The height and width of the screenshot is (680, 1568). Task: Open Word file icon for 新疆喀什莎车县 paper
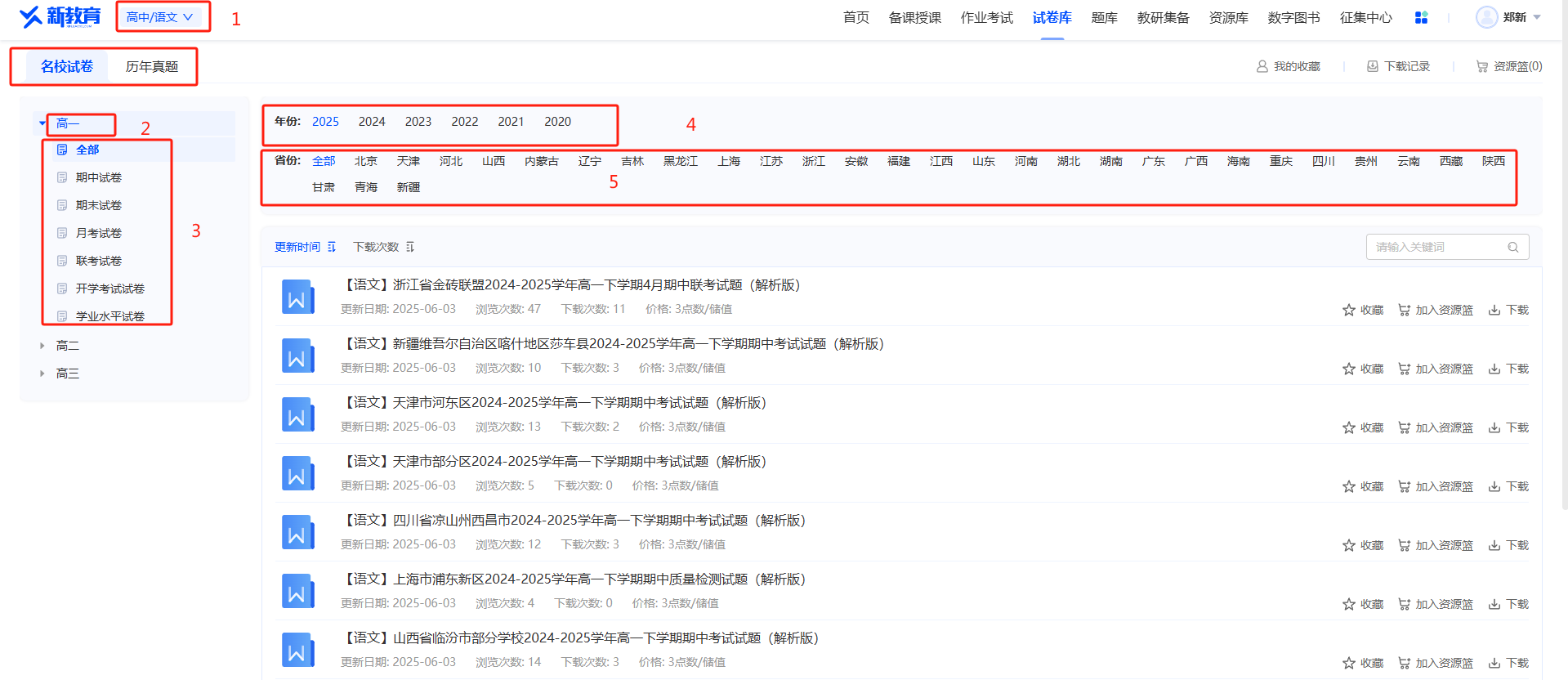tap(297, 356)
